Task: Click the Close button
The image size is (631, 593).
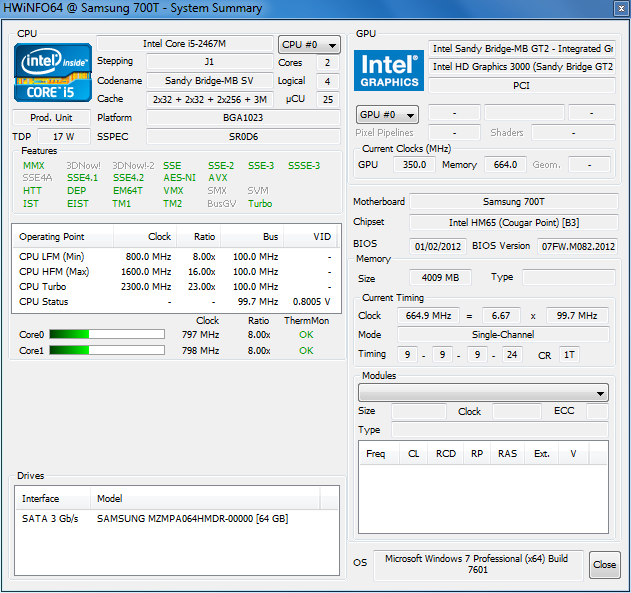Action: (x=604, y=565)
